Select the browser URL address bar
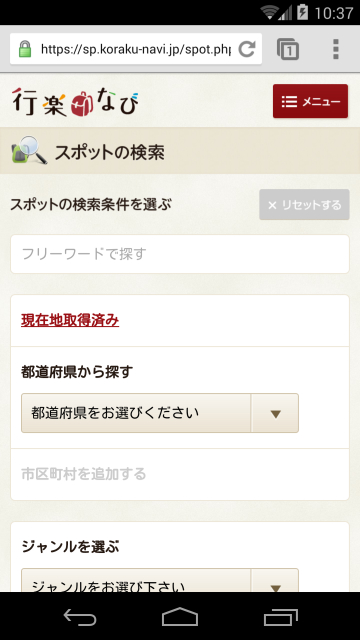This screenshot has width=360, height=640. 136,49
